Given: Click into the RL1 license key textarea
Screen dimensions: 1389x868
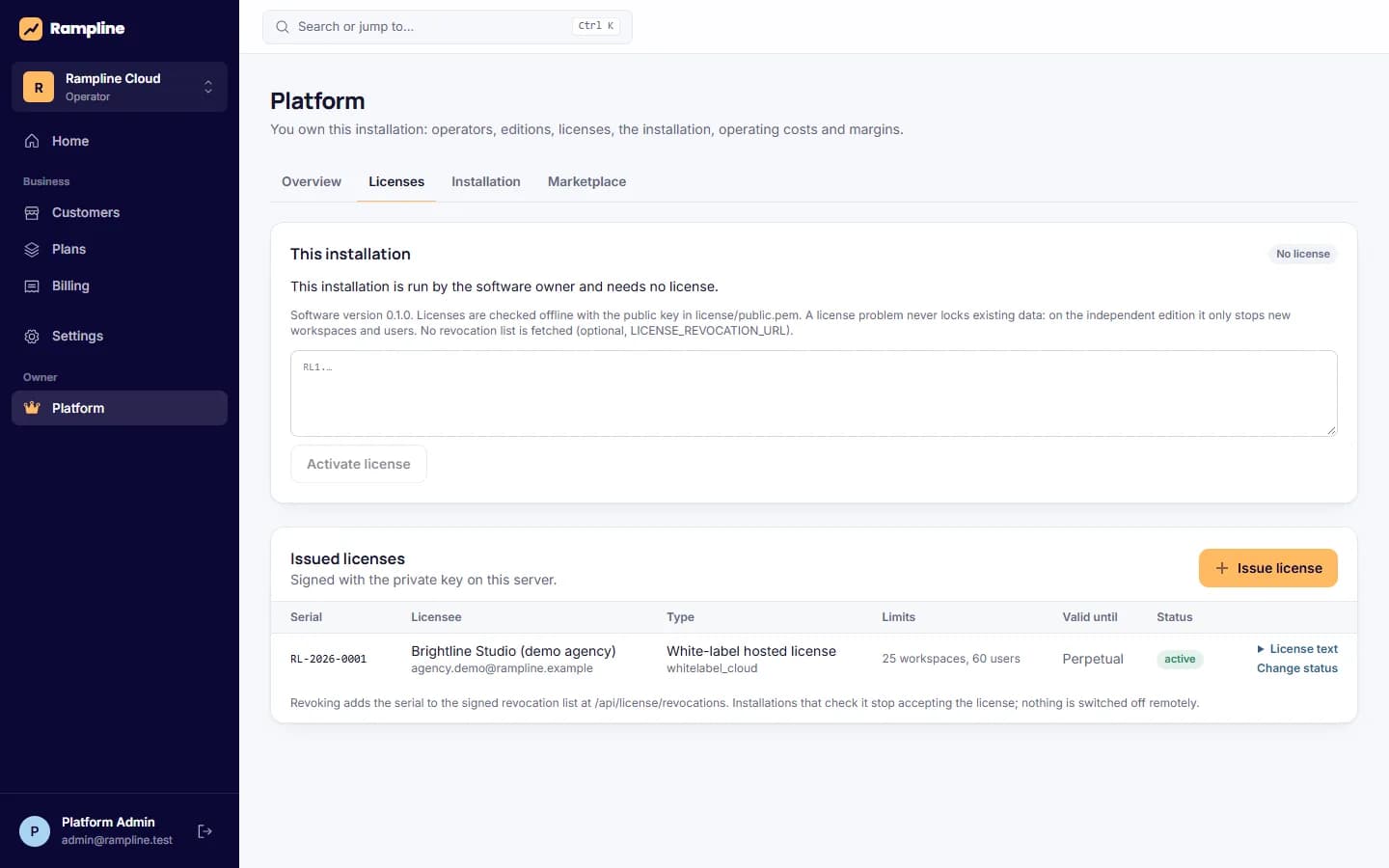Looking at the screenshot, I should (x=814, y=393).
